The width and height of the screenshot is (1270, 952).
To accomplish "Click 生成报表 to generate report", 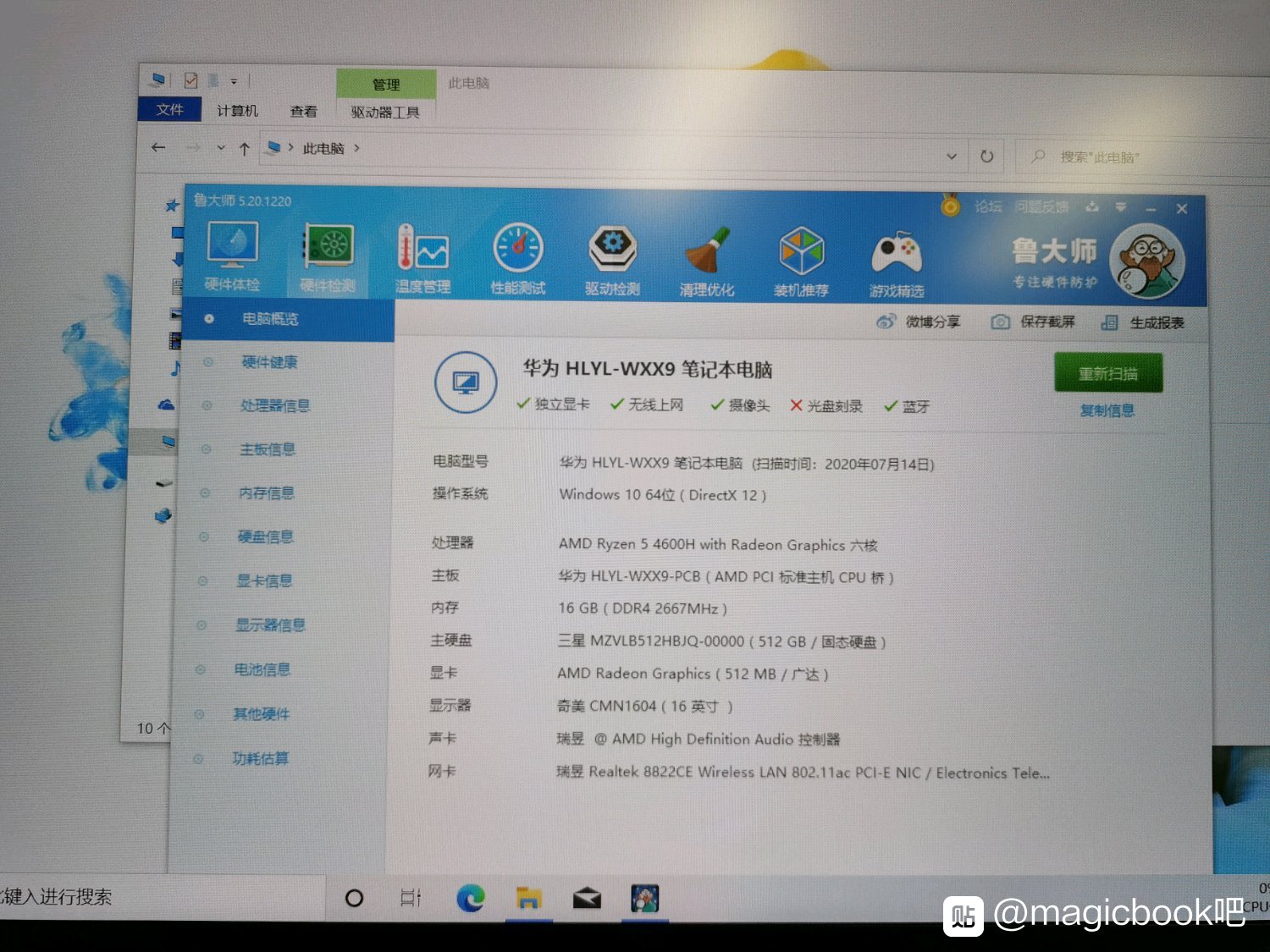I will (x=1142, y=322).
